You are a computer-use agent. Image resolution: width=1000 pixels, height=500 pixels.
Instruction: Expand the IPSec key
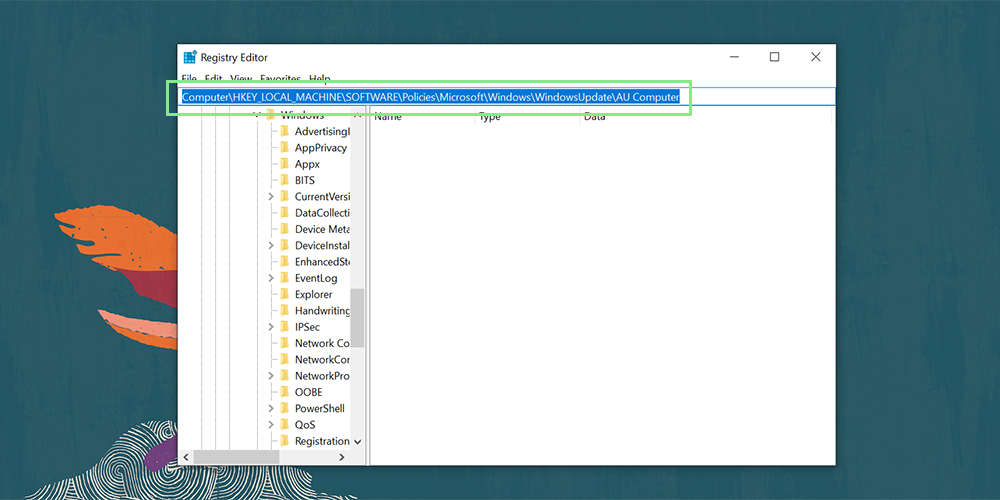click(271, 327)
